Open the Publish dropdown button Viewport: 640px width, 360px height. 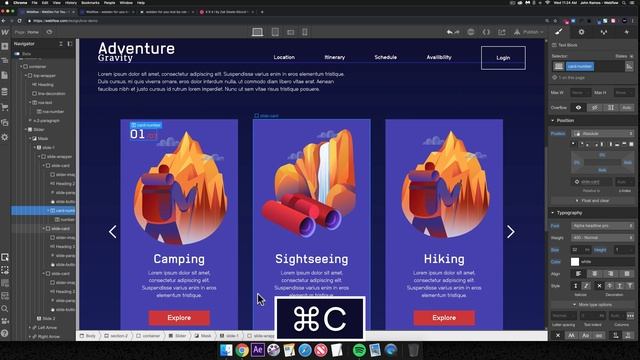[x=529, y=32]
